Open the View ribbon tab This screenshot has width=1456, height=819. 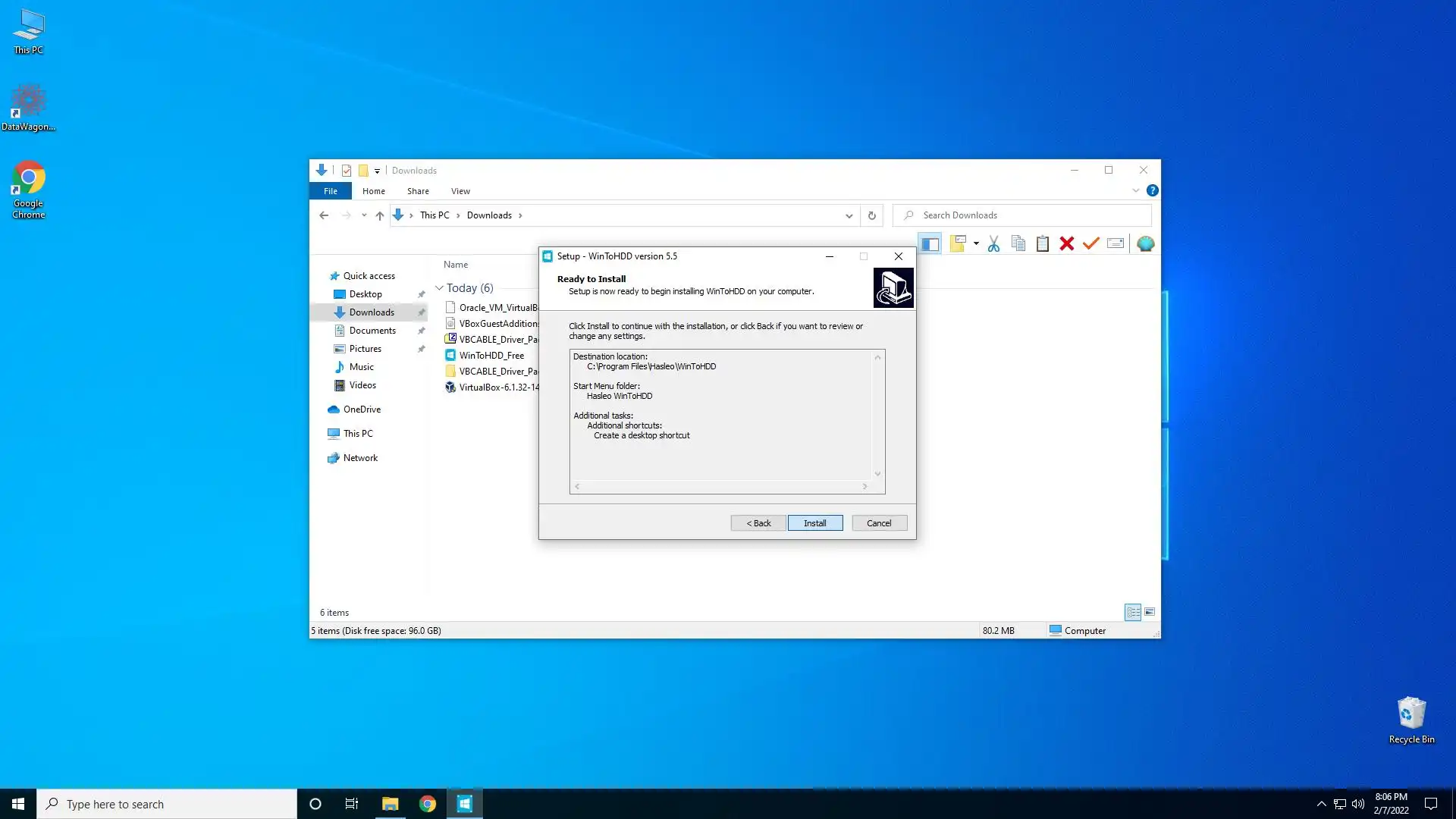460,191
